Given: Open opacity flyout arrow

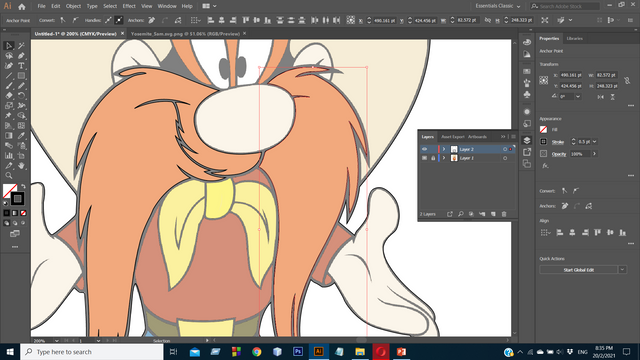Looking at the screenshot, I should pyautogui.click(x=594, y=154).
